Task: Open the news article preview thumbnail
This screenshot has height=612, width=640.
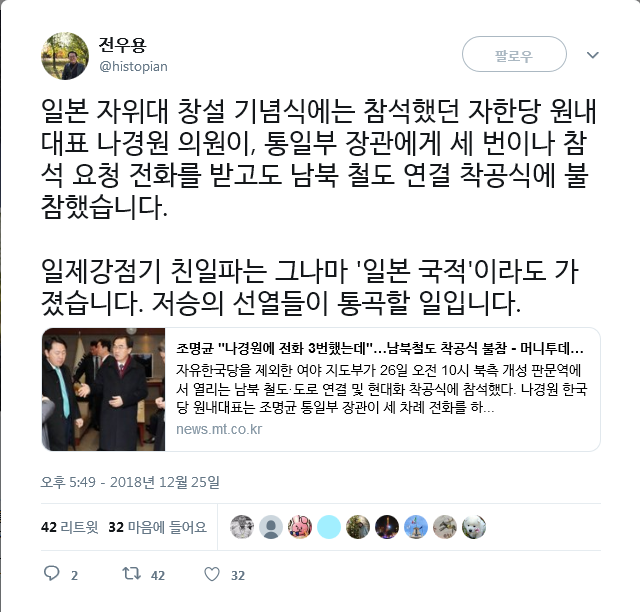Action: pos(104,389)
